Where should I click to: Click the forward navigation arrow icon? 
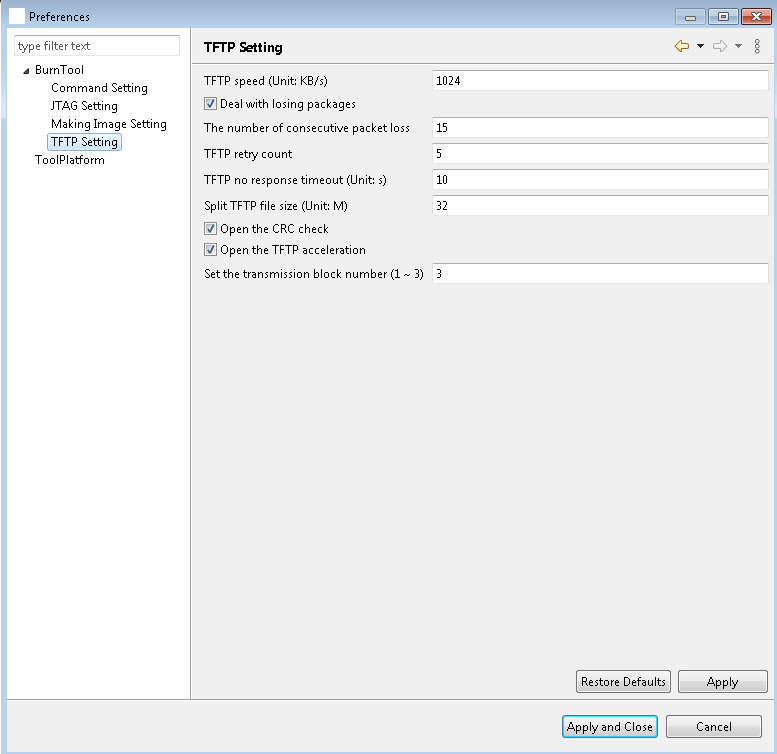(719, 46)
